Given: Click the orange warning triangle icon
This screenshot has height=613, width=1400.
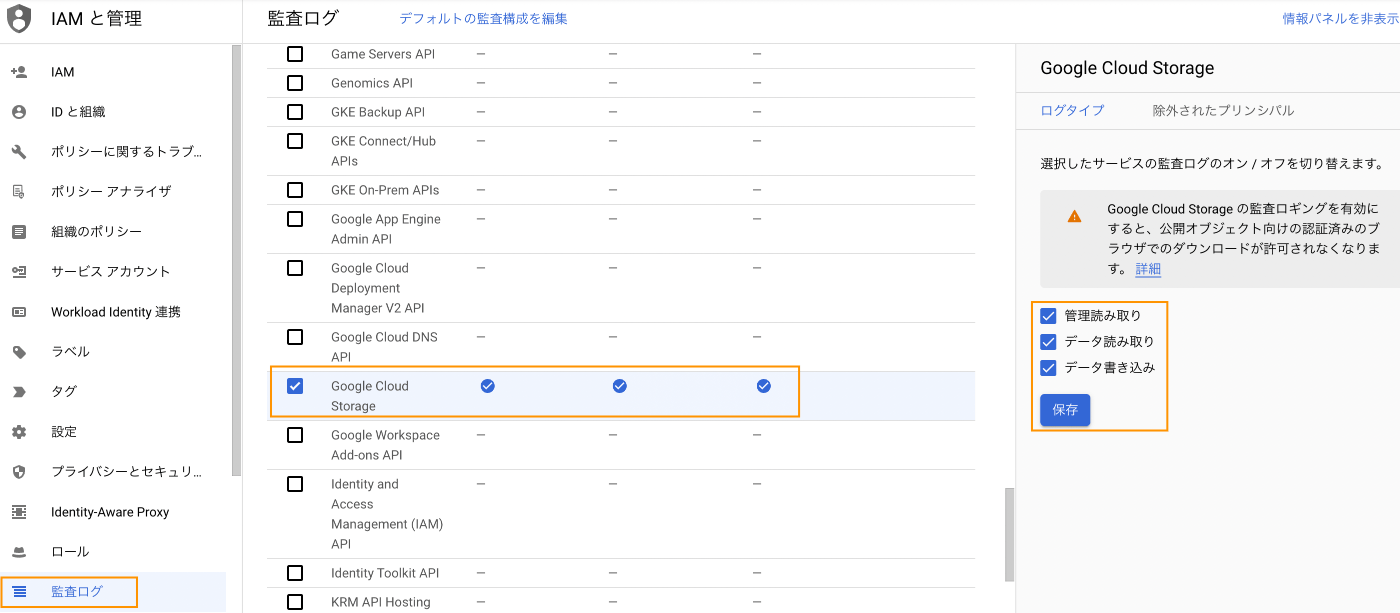Looking at the screenshot, I should (x=1074, y=216).
